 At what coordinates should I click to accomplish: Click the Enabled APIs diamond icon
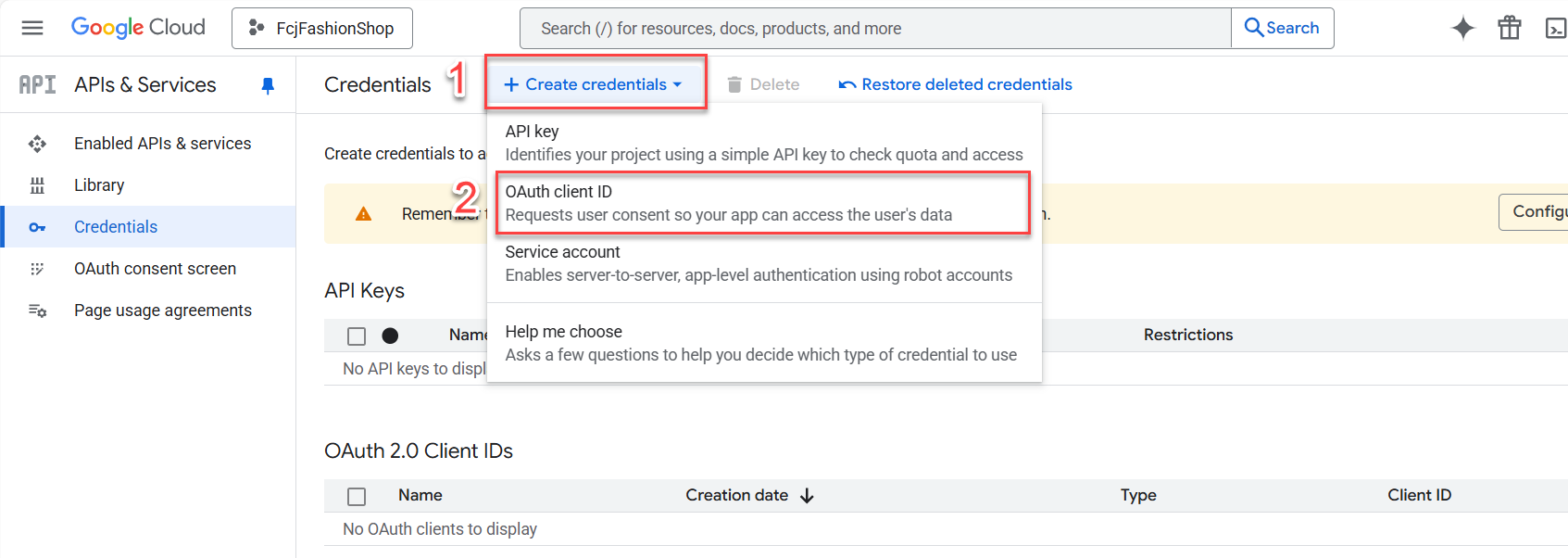tap(37, 144)
